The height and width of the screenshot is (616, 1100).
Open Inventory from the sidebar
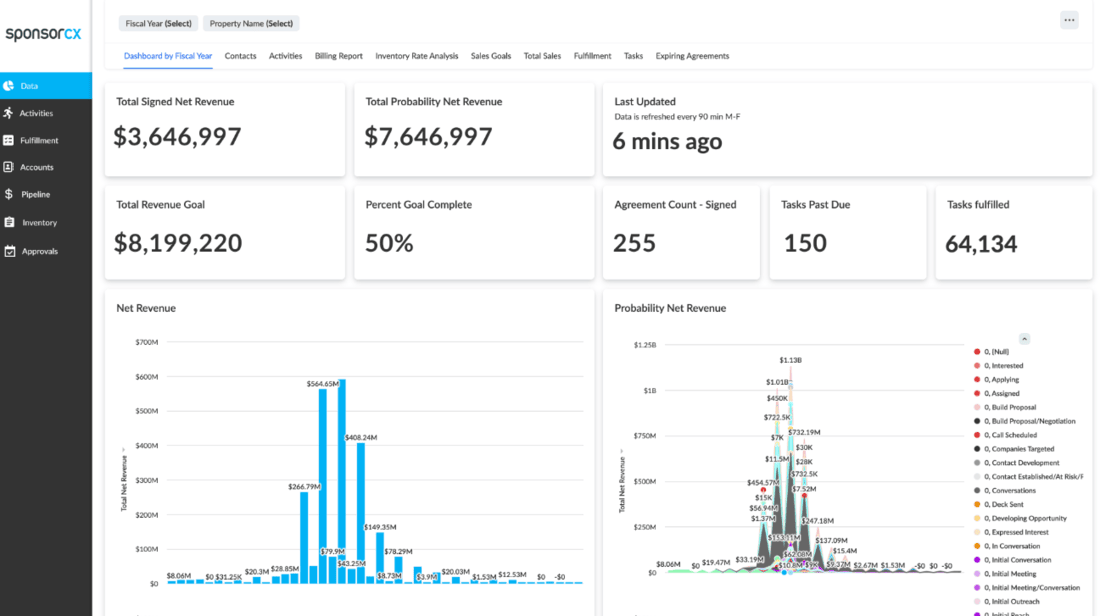point(46,222)
